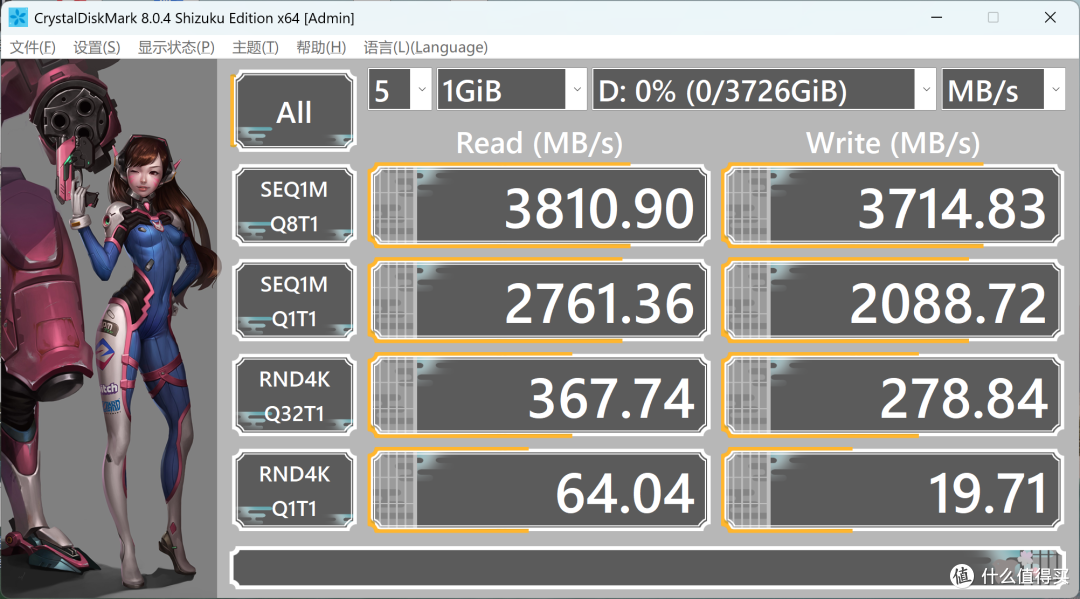Click the 3810.90 read result

click(539, 206)
